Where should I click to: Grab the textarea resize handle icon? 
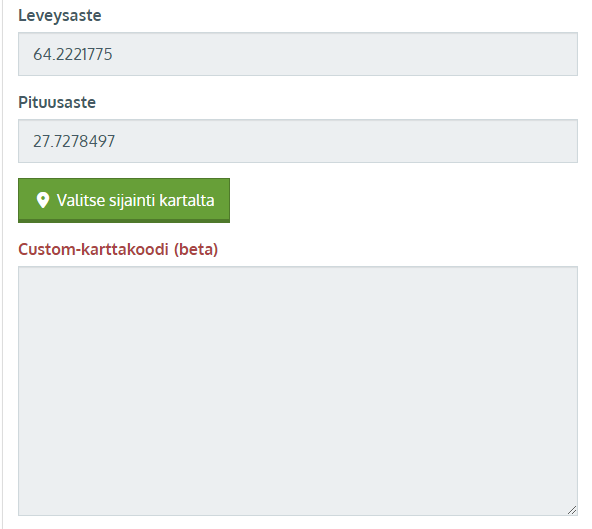pyautogui.click(x=572, y=510)
